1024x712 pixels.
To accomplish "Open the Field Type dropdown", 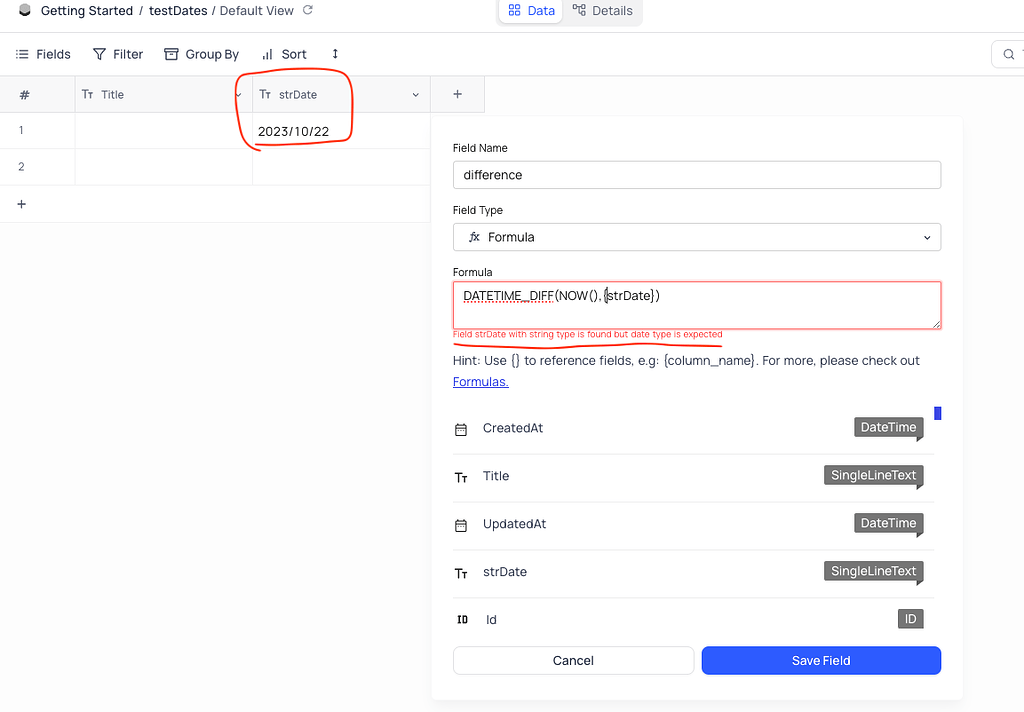I will click(x=697, y=237).
